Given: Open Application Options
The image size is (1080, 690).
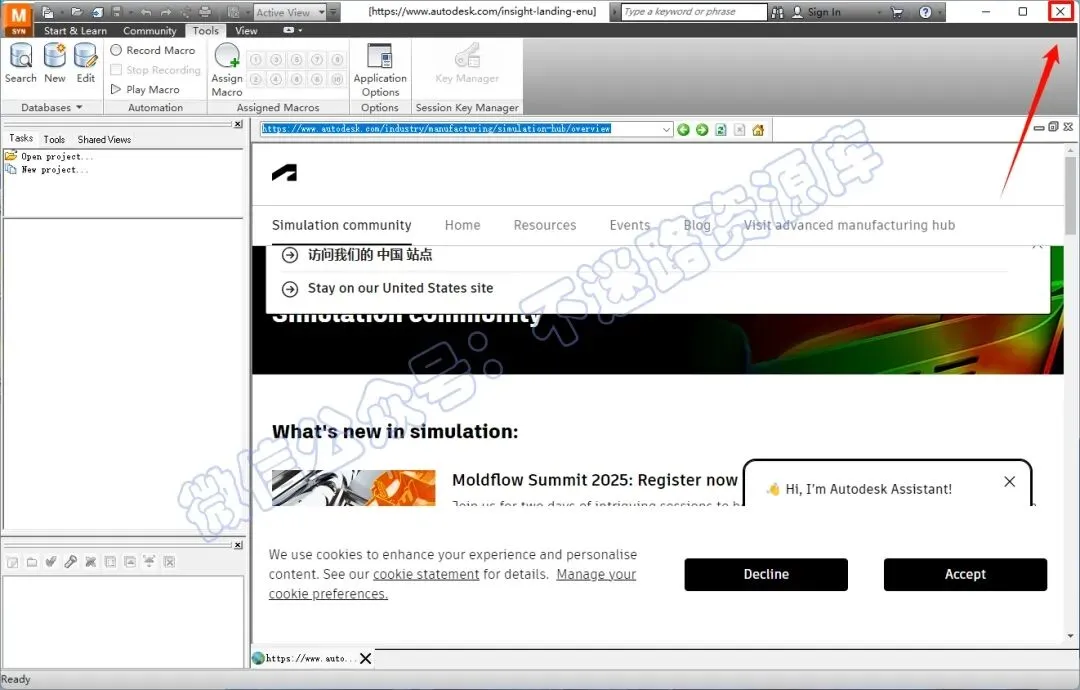Looking at the screenshot, I should (380, 70).
